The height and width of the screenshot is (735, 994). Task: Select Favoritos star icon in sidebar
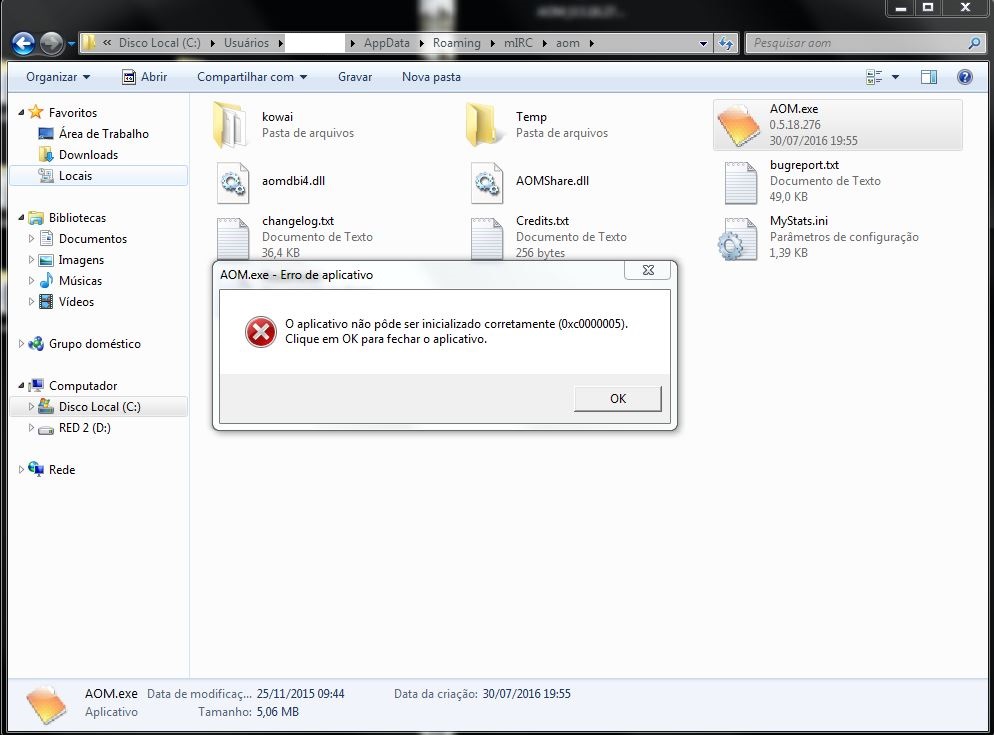tap(36, 112)
